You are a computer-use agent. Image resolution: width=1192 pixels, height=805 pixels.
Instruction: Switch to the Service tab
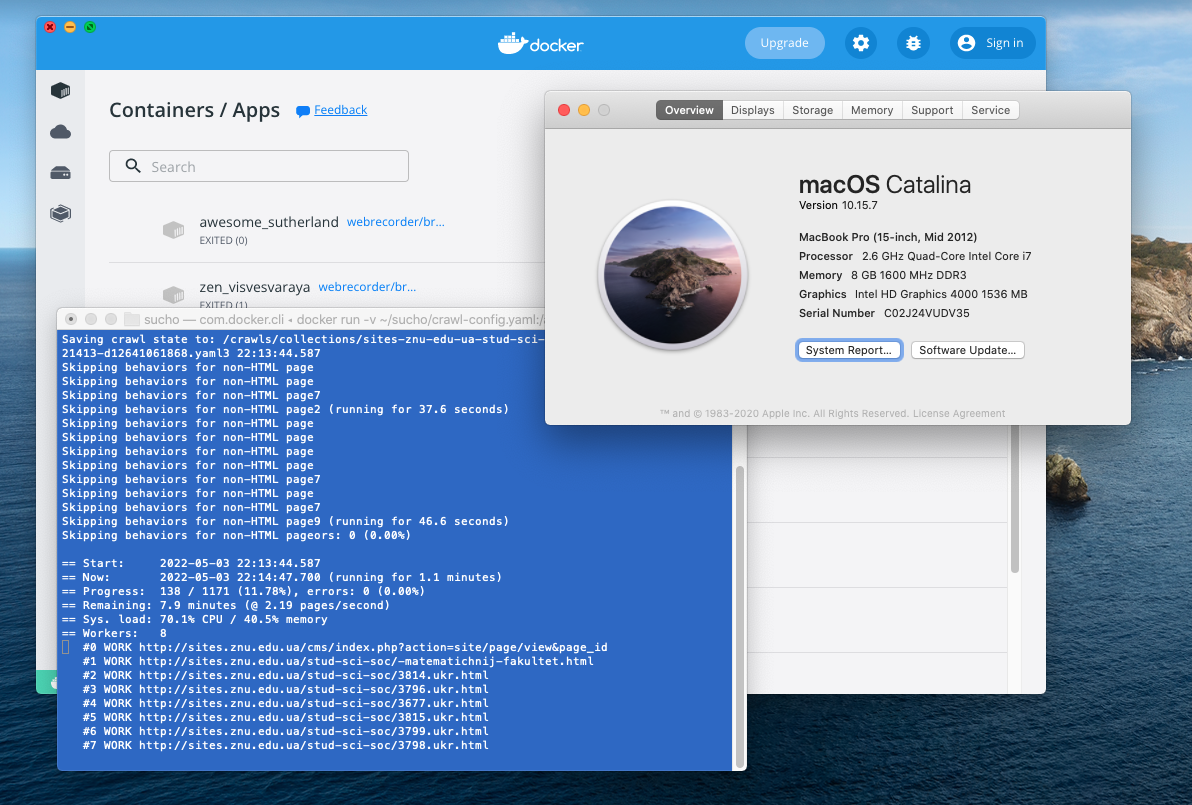click(x=991, y=110)
